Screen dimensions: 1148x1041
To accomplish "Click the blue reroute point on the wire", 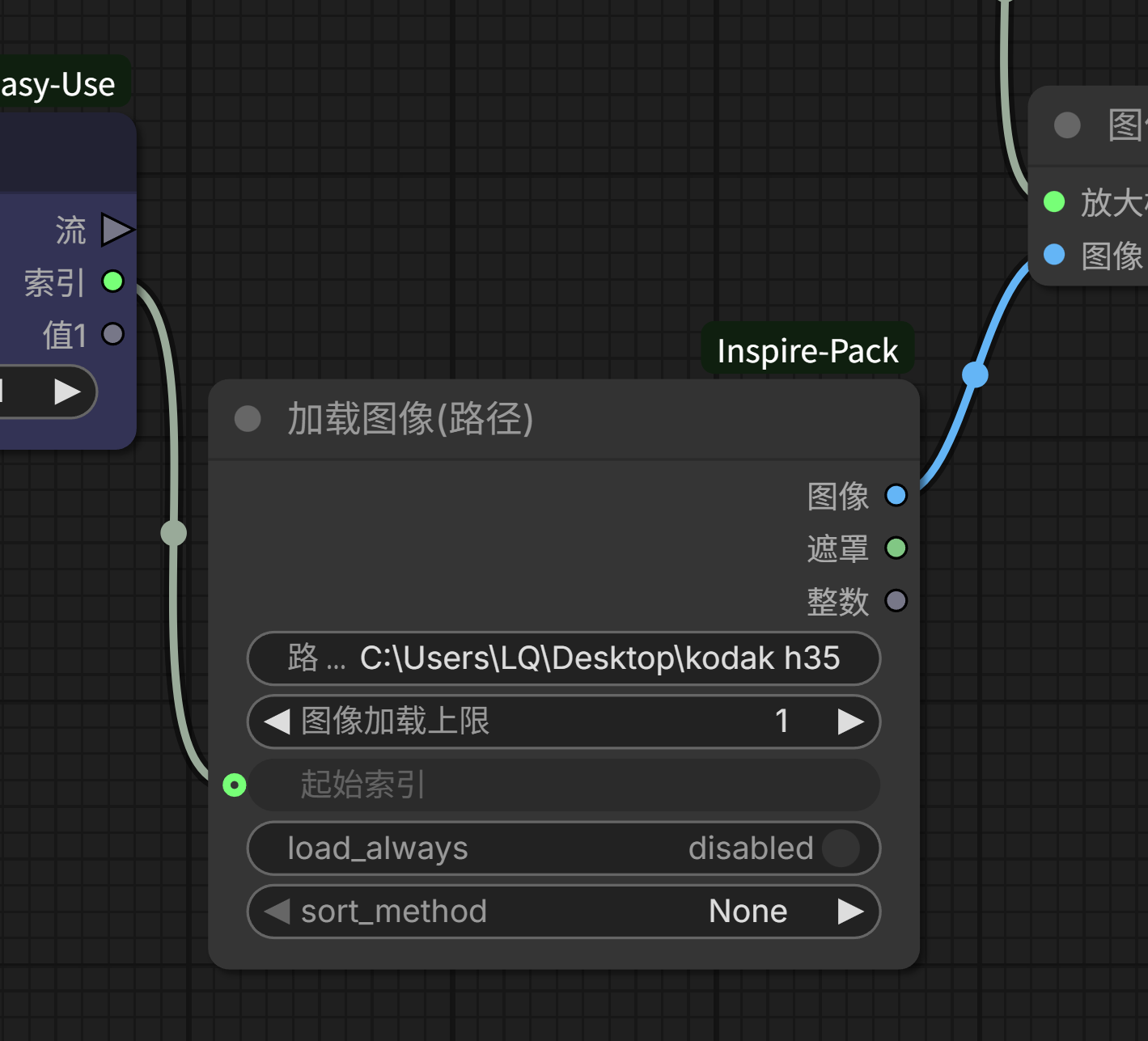I will (x=975, y=375).
